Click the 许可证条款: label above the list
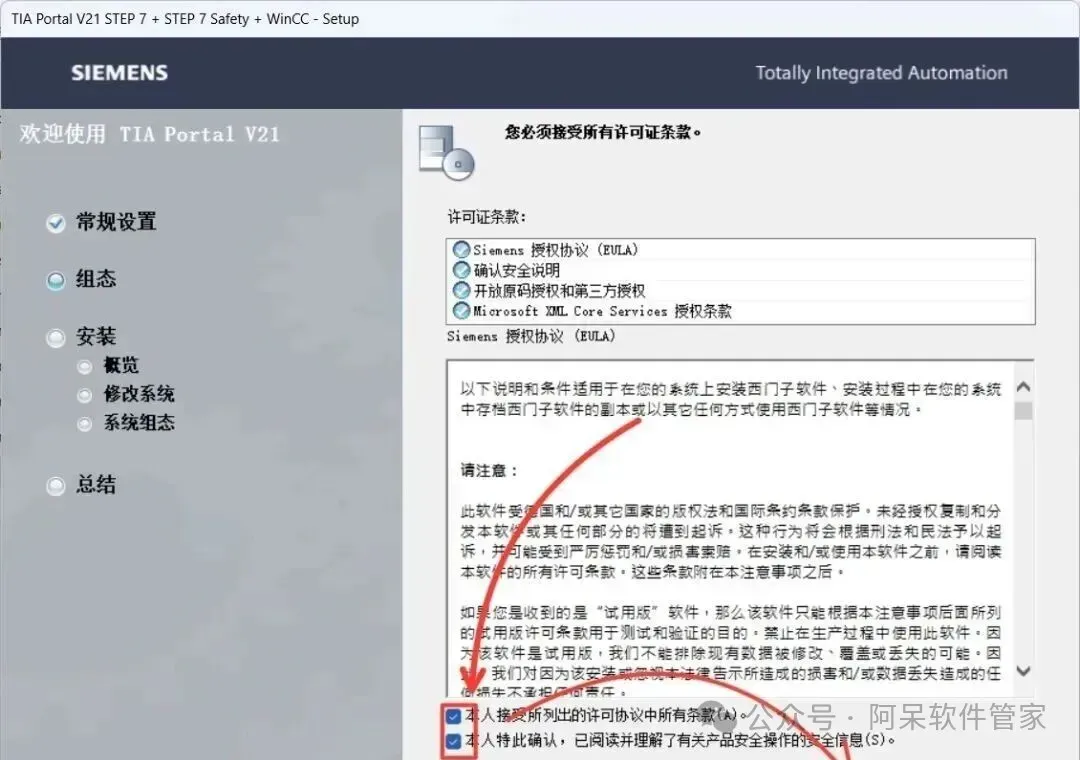Screen dimensions: 1080x760 click(487, 217)
